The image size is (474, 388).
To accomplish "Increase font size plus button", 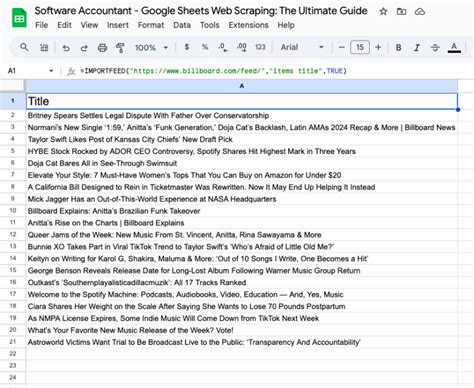I will point(378,47).
